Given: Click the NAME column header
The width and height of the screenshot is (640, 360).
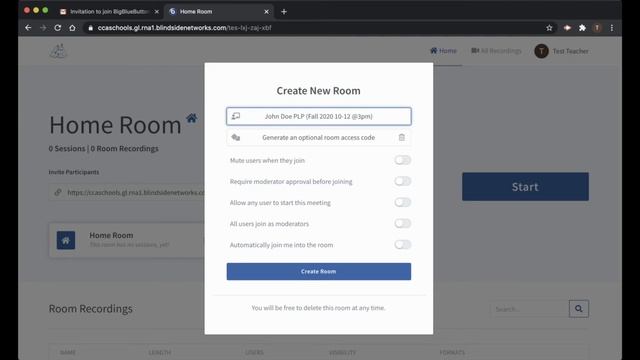Looking at the screenshot, I should click(x=68, y=352).
